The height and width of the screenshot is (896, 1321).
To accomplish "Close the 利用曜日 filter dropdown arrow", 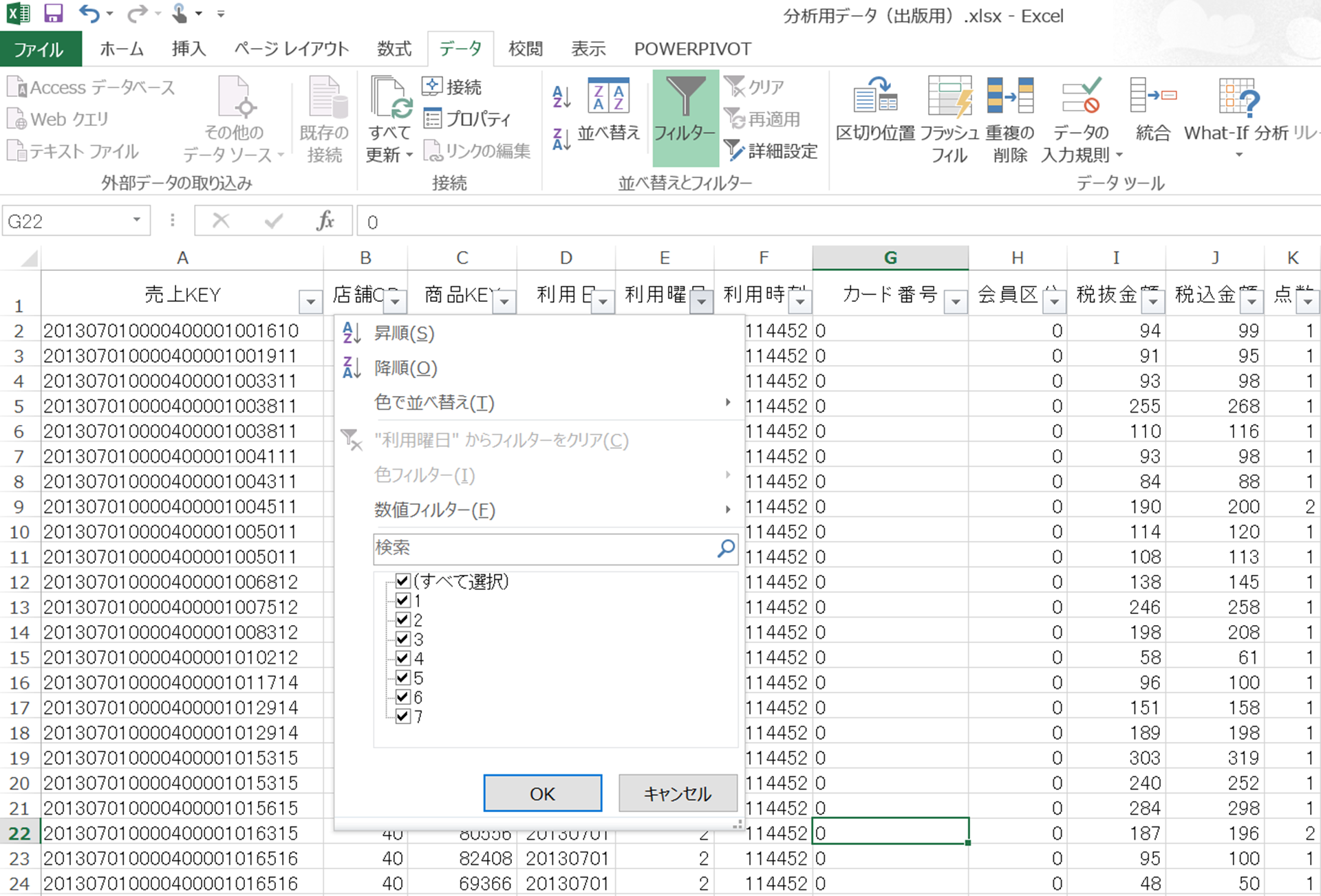I will (x=702, y=301).
